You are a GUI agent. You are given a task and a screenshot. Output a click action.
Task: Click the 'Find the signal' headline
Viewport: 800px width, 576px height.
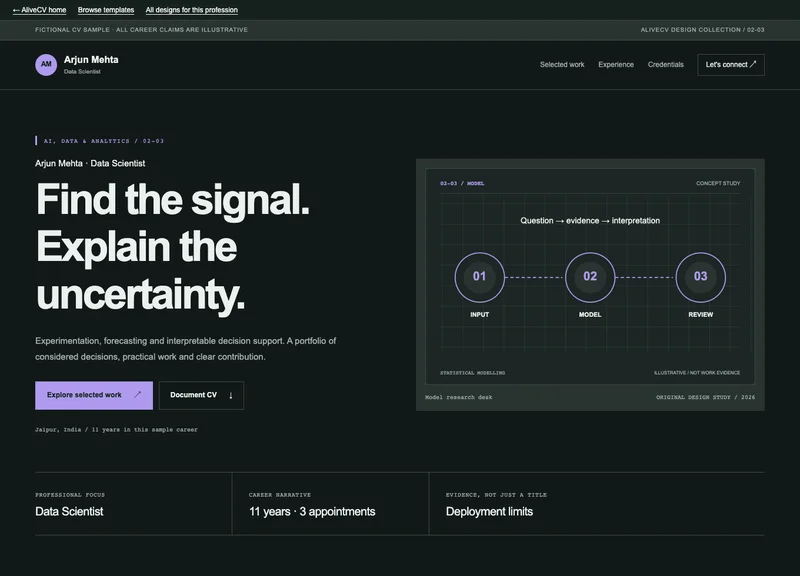tap(173, 246)
